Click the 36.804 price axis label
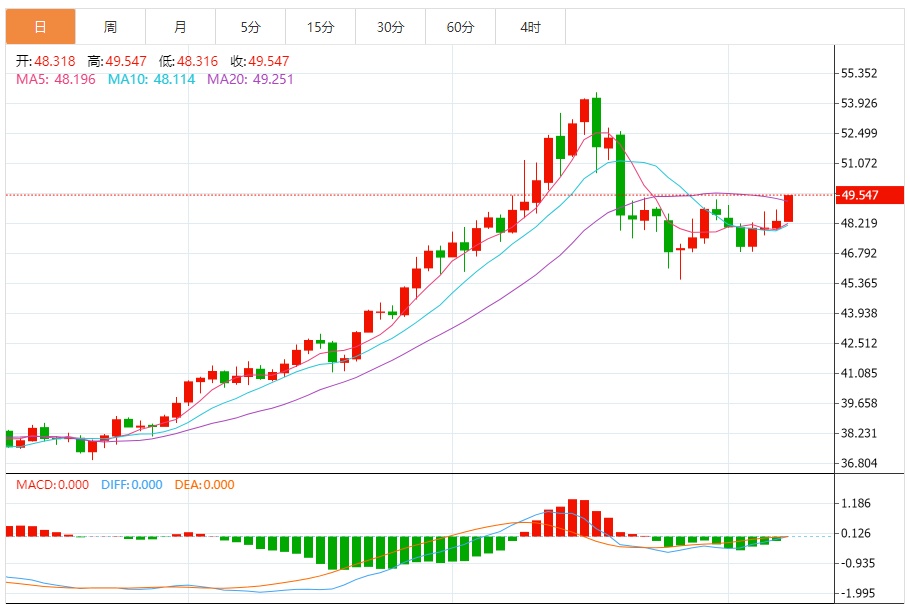Image resolution: width=910 pixels, height=604 pixels. point(860,463)
